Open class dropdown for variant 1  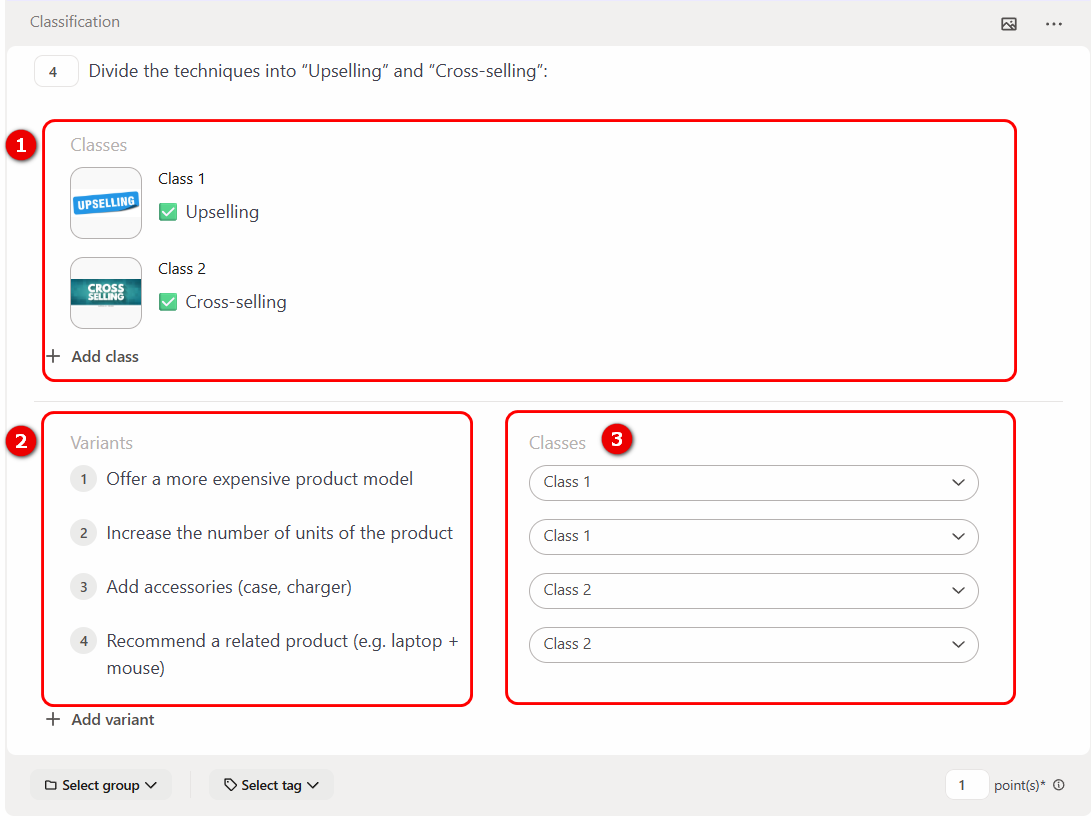[753, 482]
